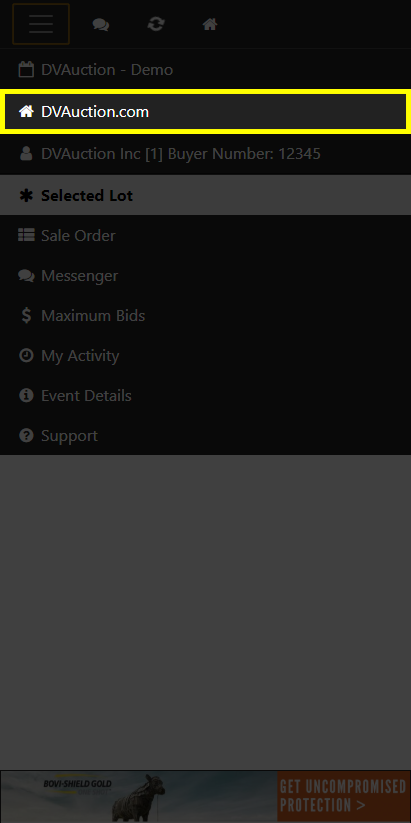Show Event Details information
This screenshot has height=823, width=411.
click(205, 395)
